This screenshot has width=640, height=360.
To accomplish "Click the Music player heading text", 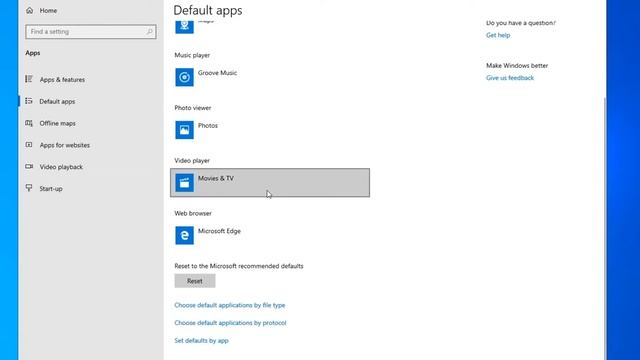I will click(192, 55).
